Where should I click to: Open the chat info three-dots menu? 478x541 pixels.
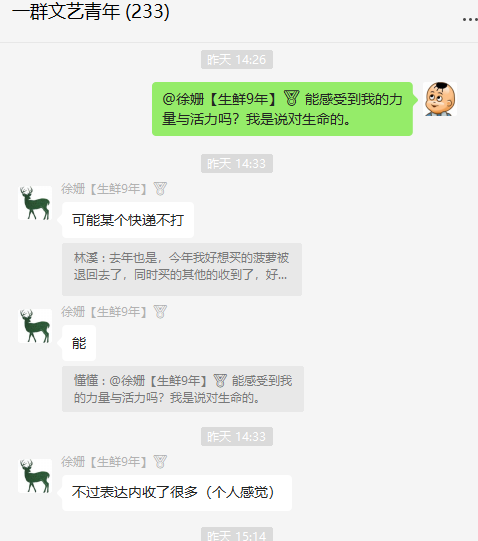pyautogui.click(x=470, y=20)
